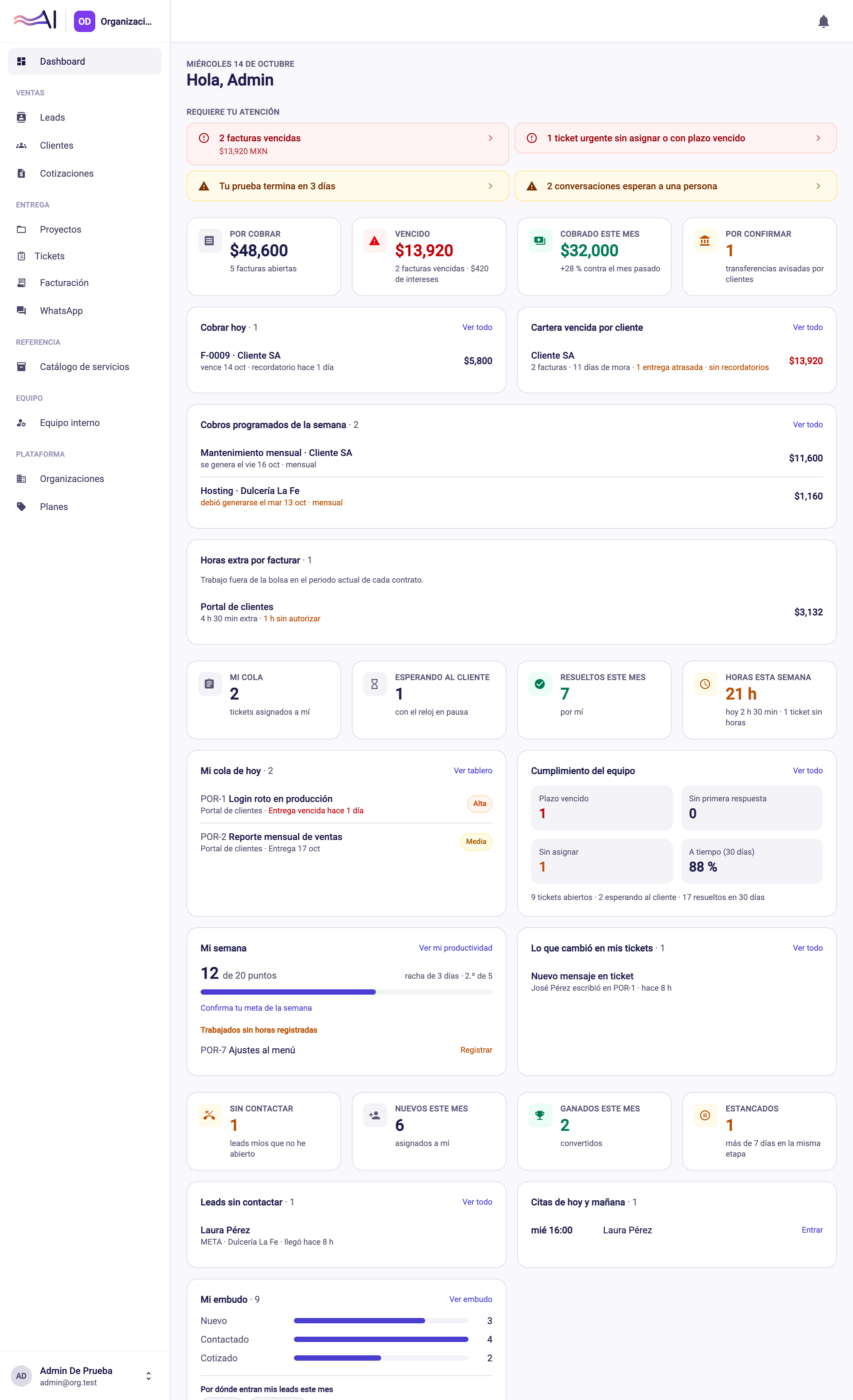Click the Por confirmar bank icon
853x1400 pixels.
[x=705, y=241]
